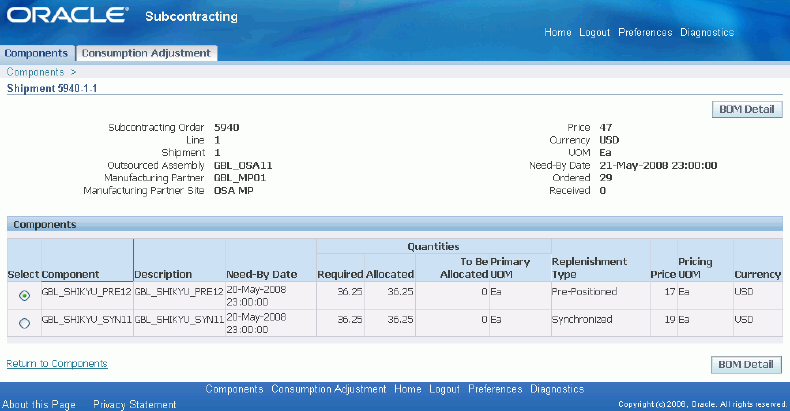Image resolution: width=790 pixels, height=411 pixels.
Task: Click Logout in the header
Action: pos(595,32)
